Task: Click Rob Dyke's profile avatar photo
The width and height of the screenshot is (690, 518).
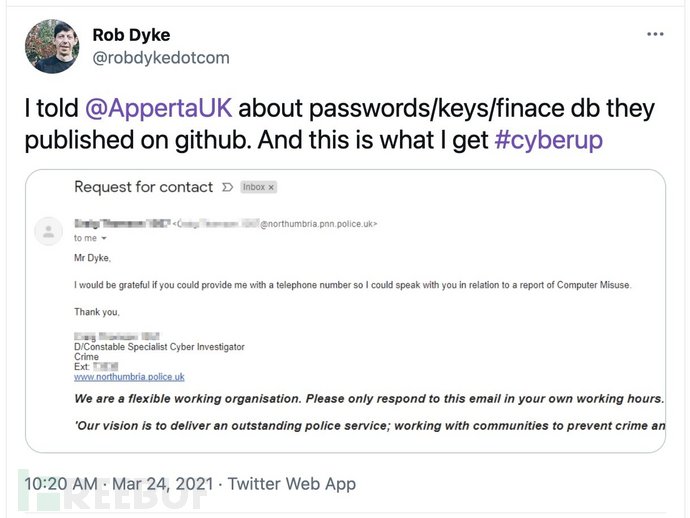Action: pyautogui.click(x=50, y=46)
